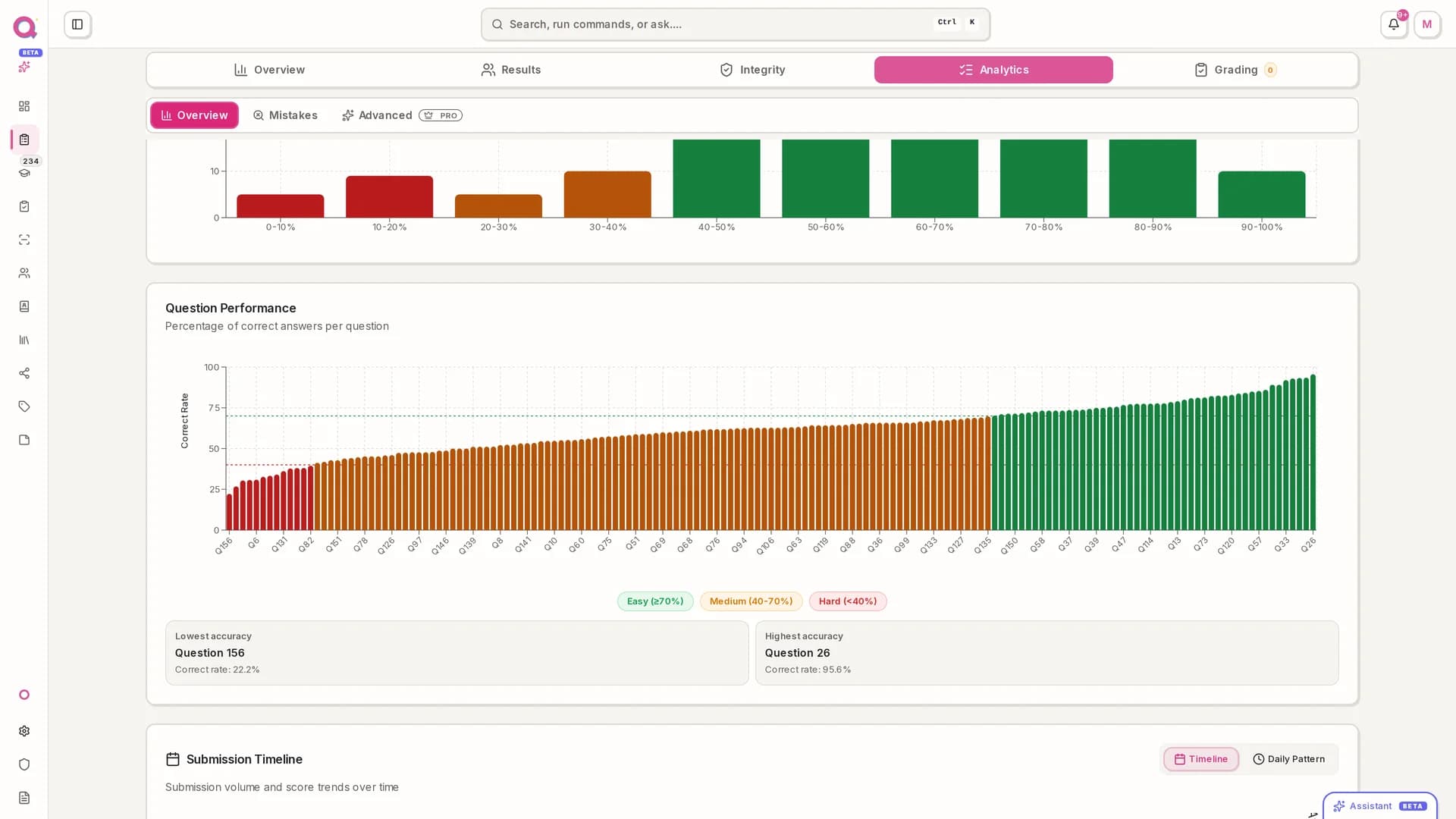The height and width of the screenshot is (819, 1456).
Task: Click the Highest accuracy Question 26 card
Action: (1046, 653)
